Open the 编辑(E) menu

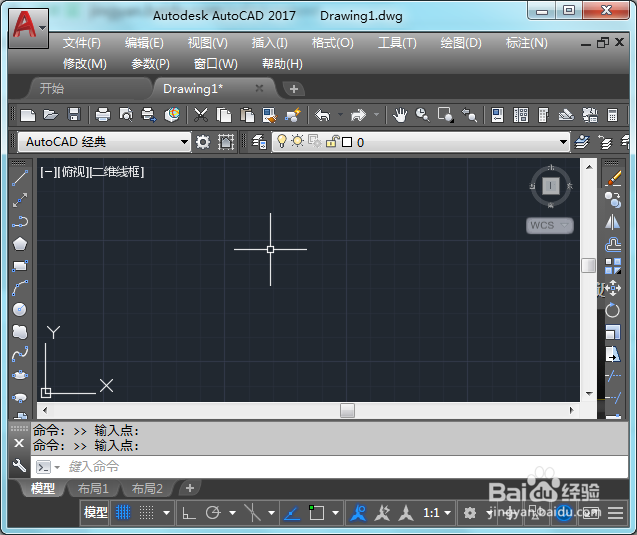click(x=144, y=43)
